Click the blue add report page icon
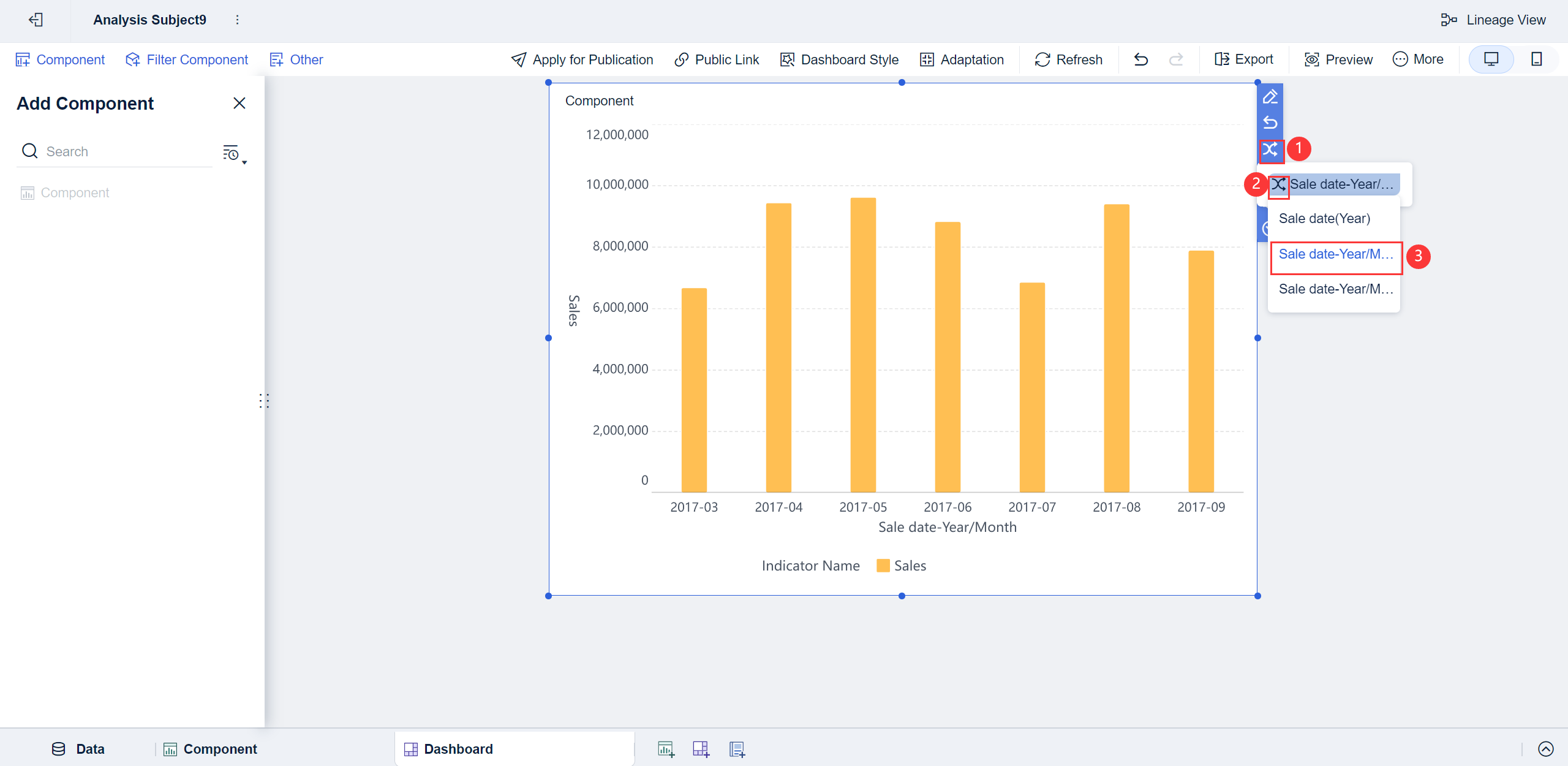 coord(737,749)
